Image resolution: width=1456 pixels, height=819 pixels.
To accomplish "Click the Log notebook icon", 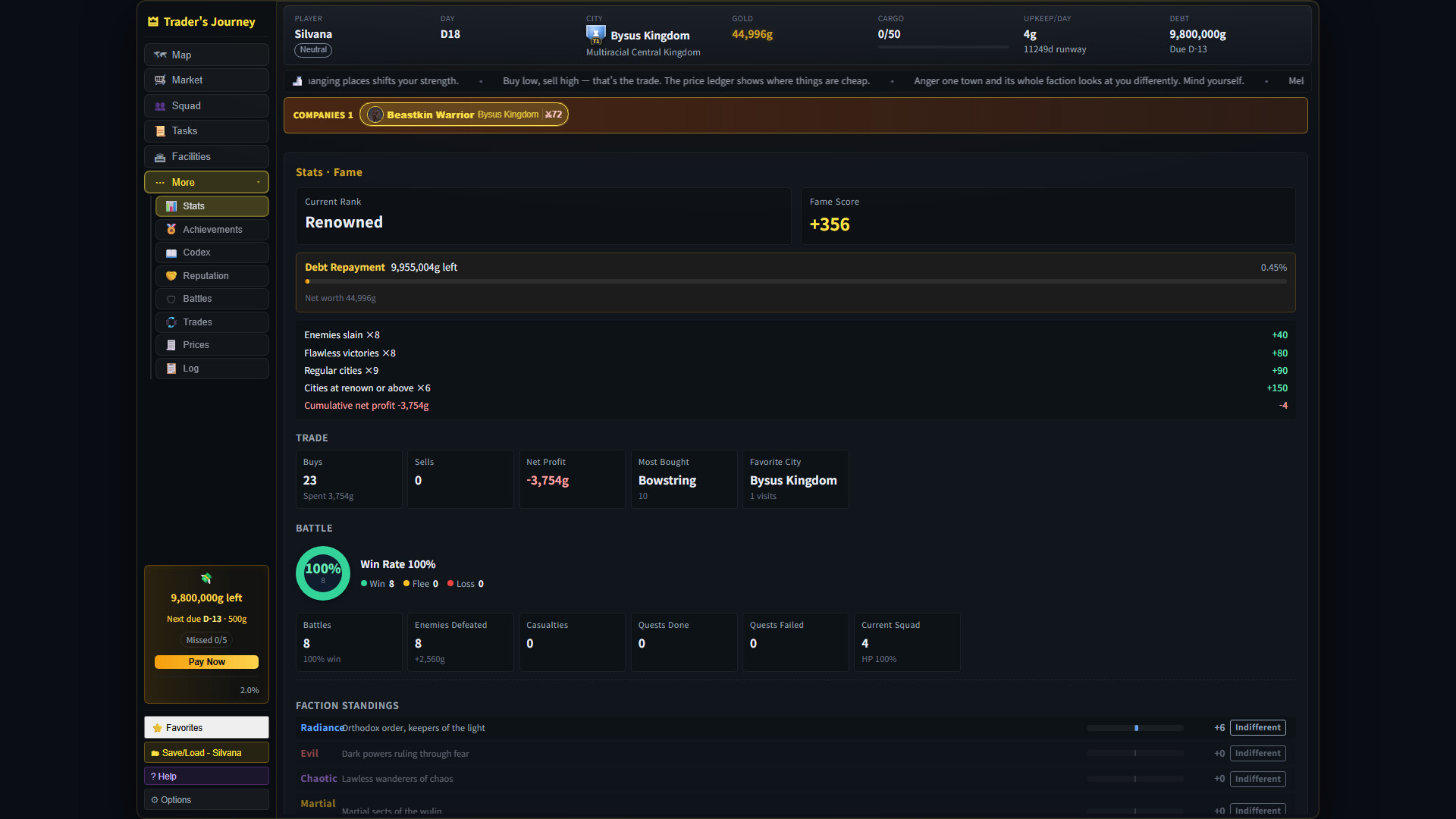I will [x=171, y=369].
